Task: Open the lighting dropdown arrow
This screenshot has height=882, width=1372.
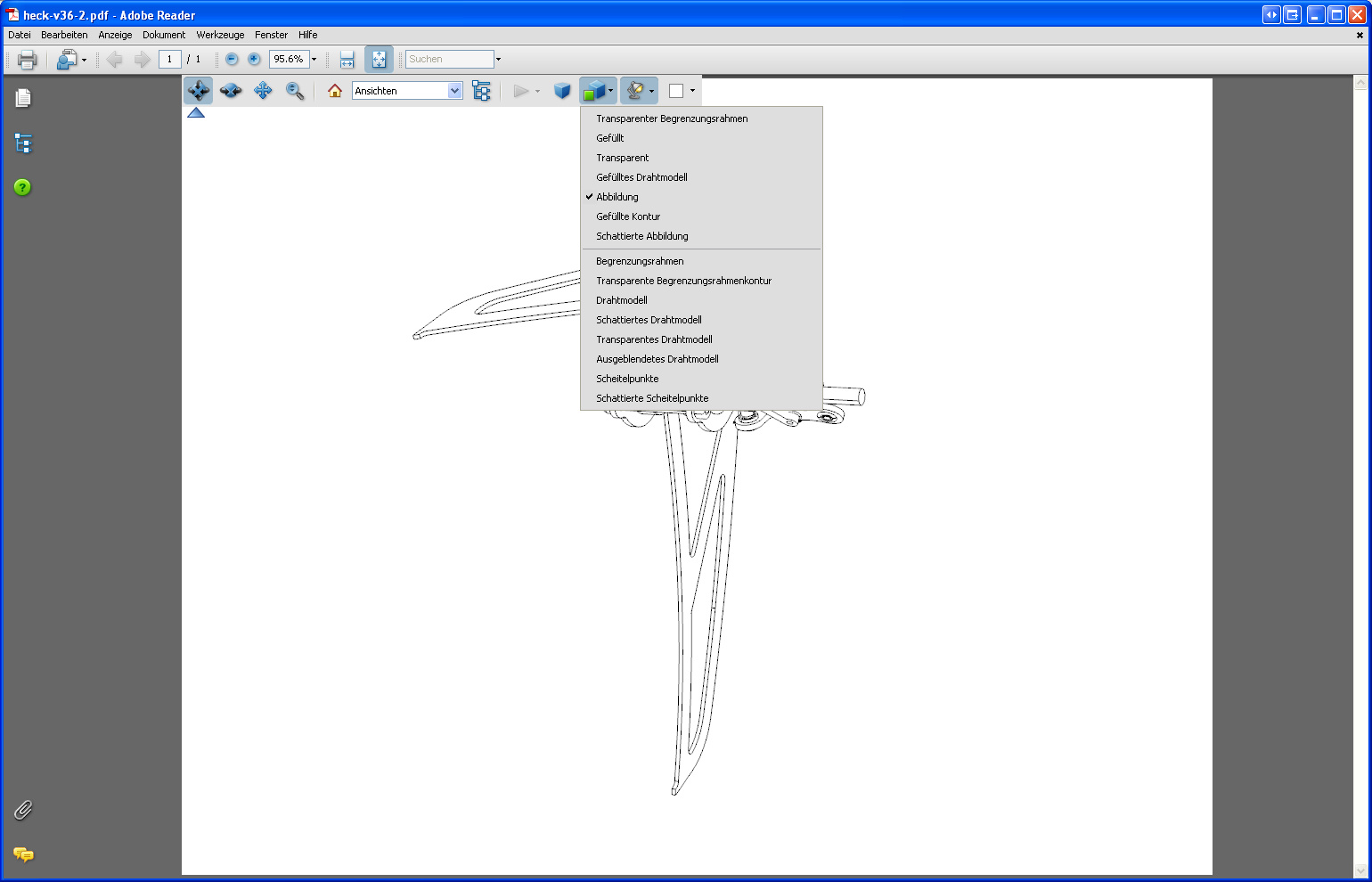Action: tap(652, 91)
